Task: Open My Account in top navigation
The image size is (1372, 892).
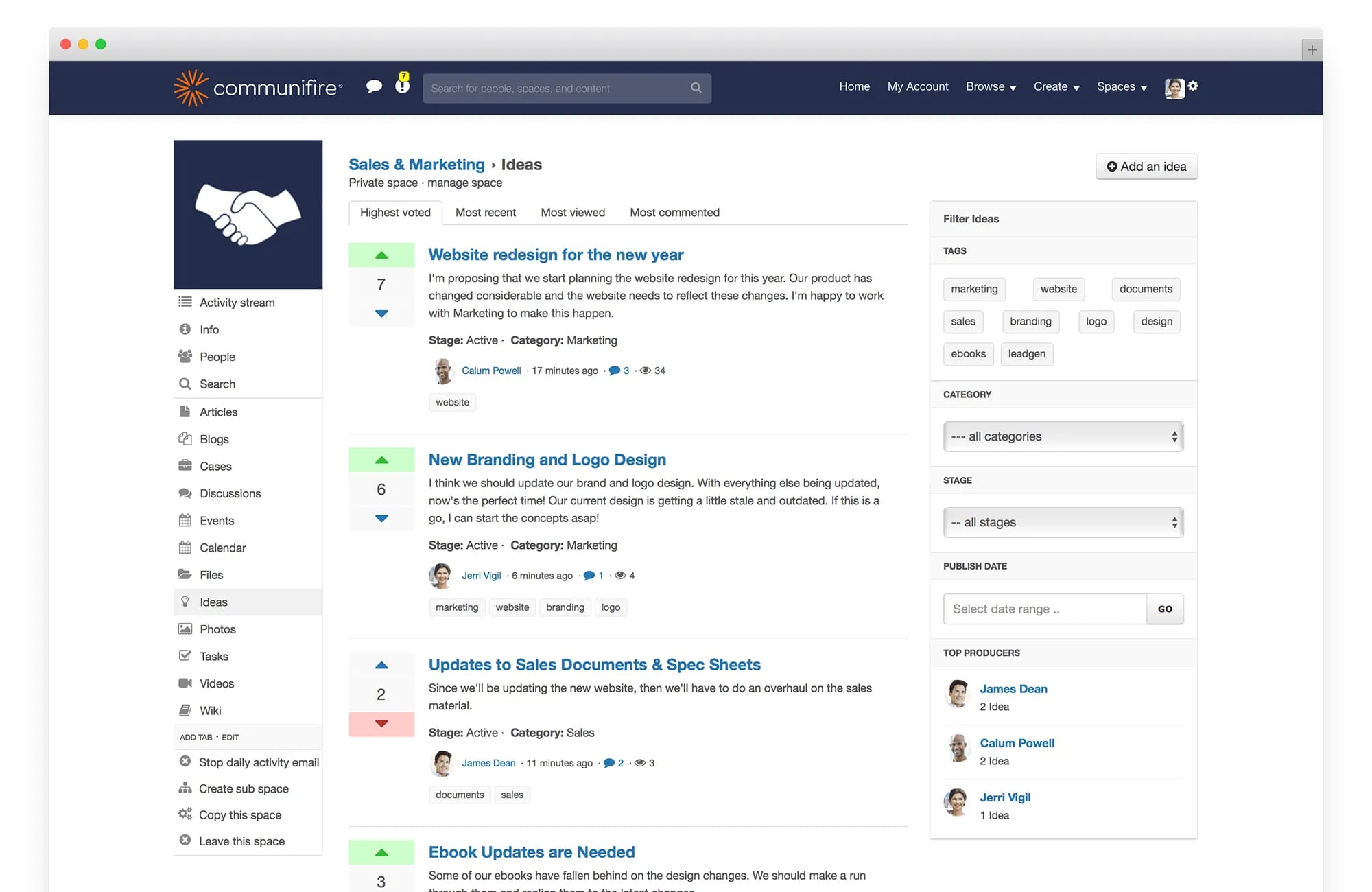Action: click(918, 86)
